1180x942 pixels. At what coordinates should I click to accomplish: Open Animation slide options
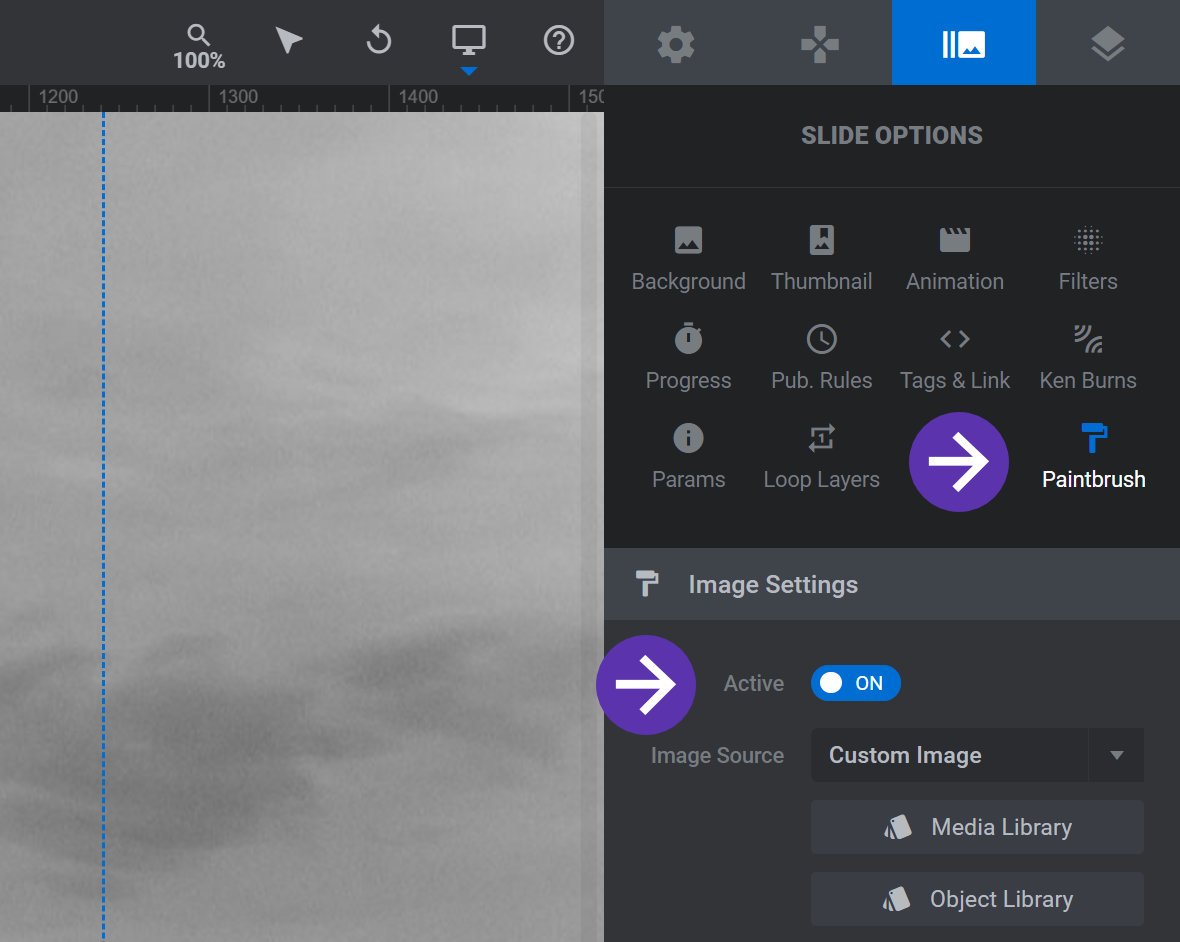click(954, 259)
